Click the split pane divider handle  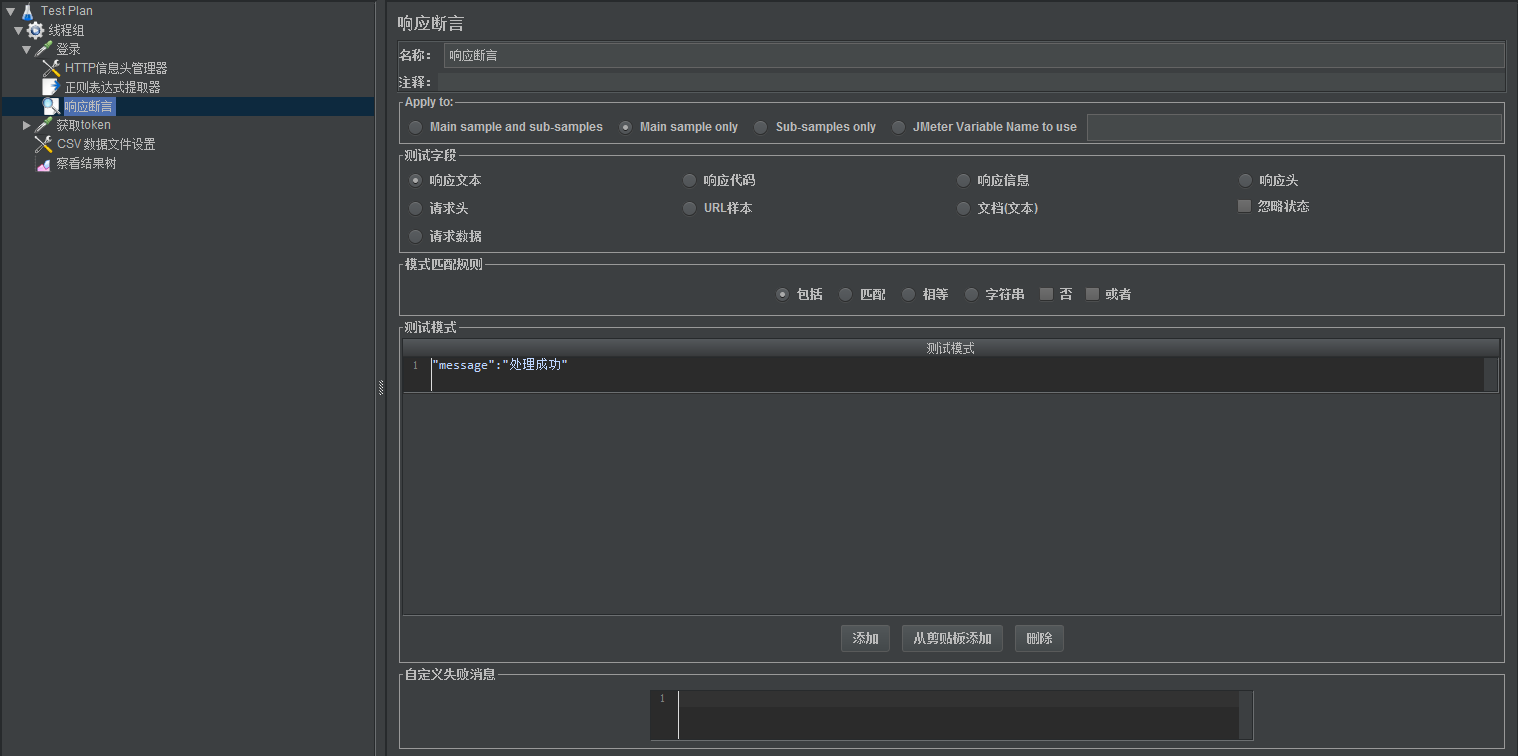(x=381, y=390)
